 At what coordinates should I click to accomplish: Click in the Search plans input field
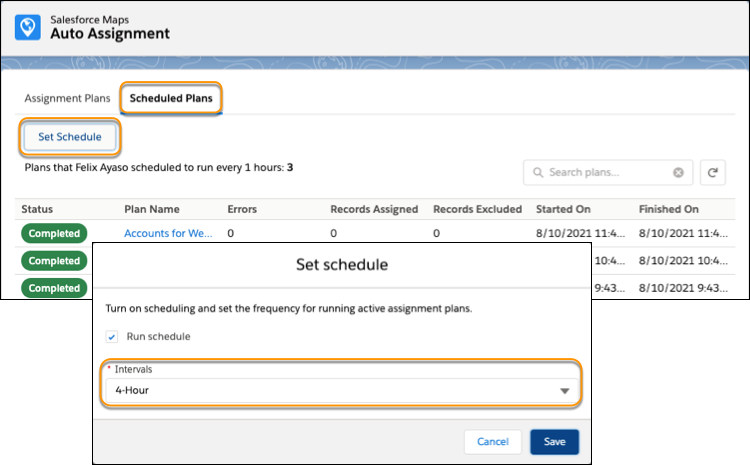tap(608, 172)
